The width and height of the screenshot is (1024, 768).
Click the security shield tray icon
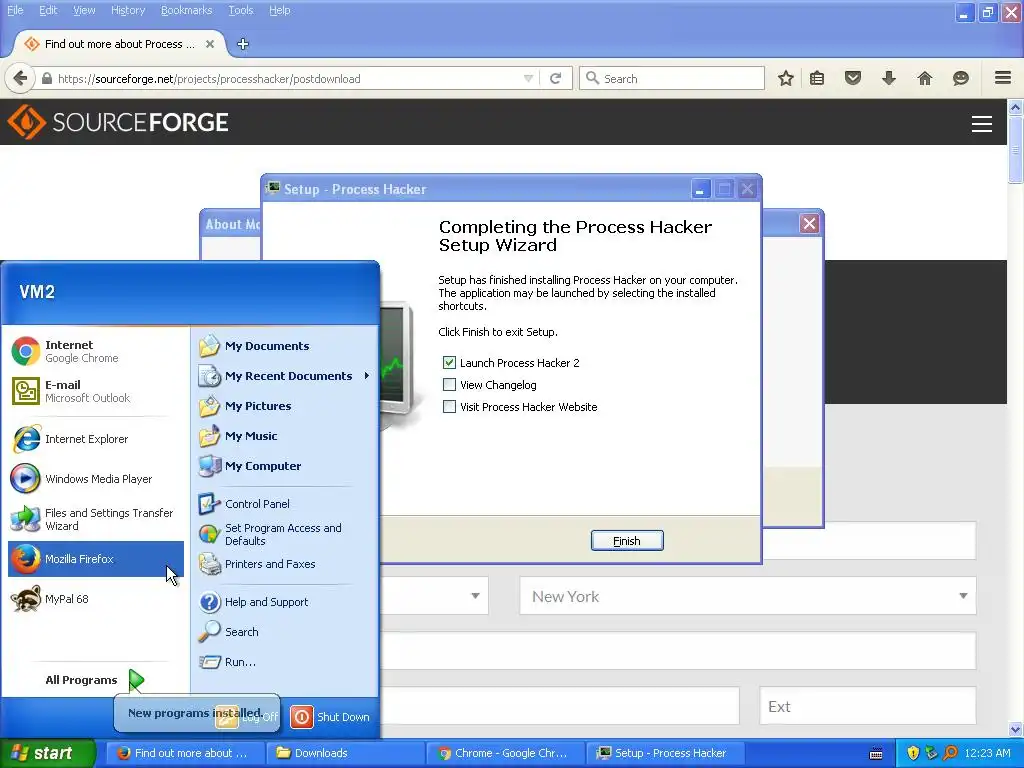[x=913, y=753]
